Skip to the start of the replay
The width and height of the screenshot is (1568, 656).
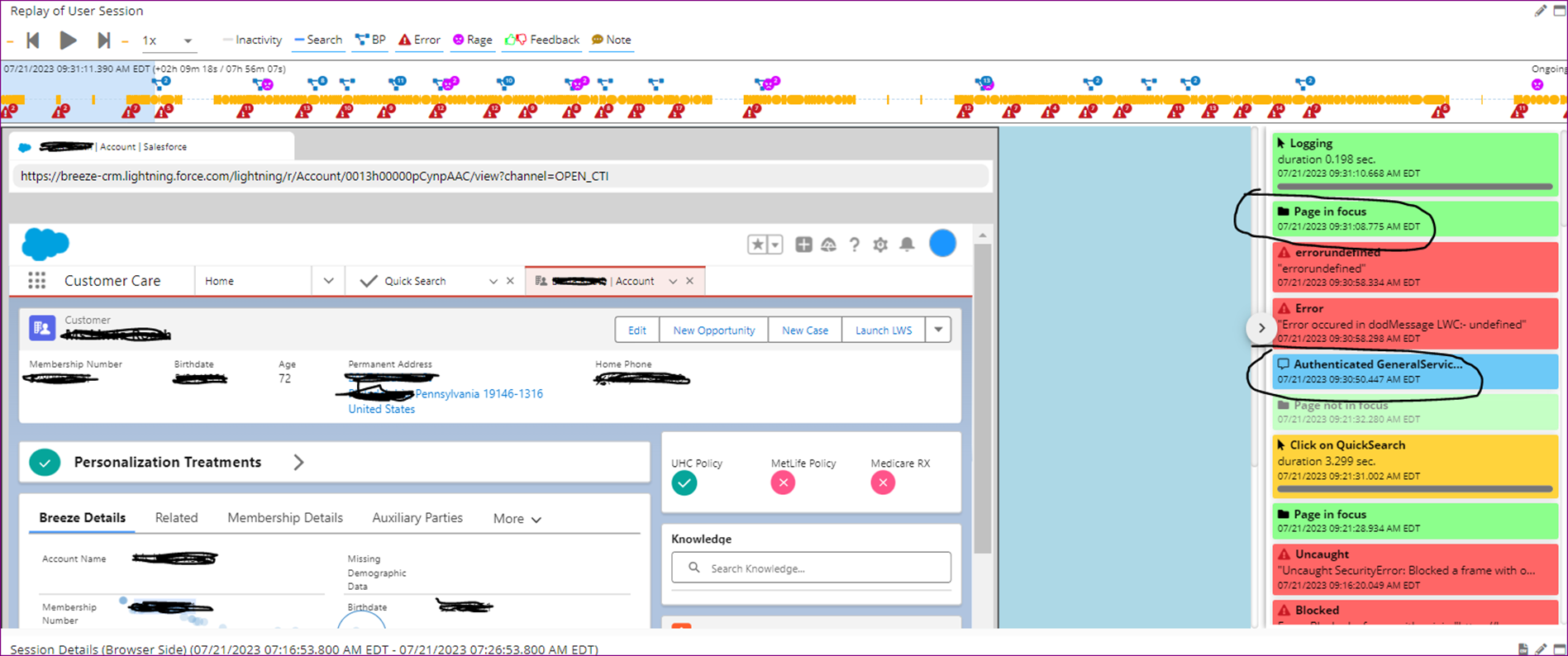click(33, 40)
